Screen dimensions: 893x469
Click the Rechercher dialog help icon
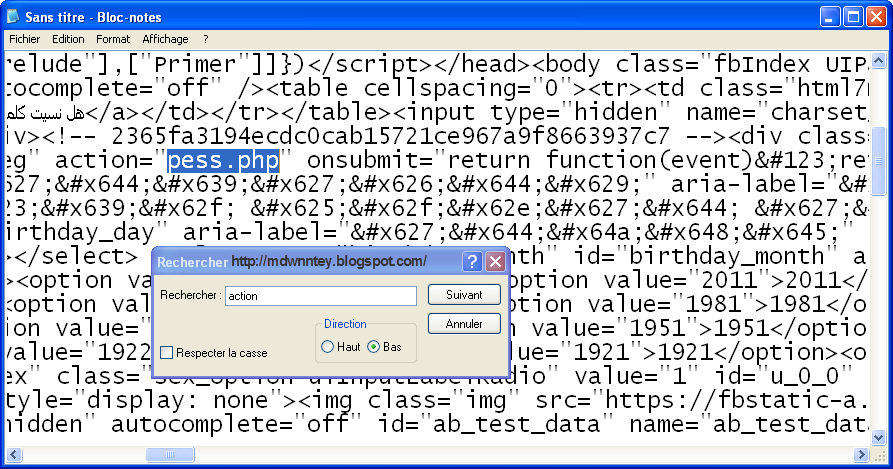pyautogui.click(x=472, y=262)
